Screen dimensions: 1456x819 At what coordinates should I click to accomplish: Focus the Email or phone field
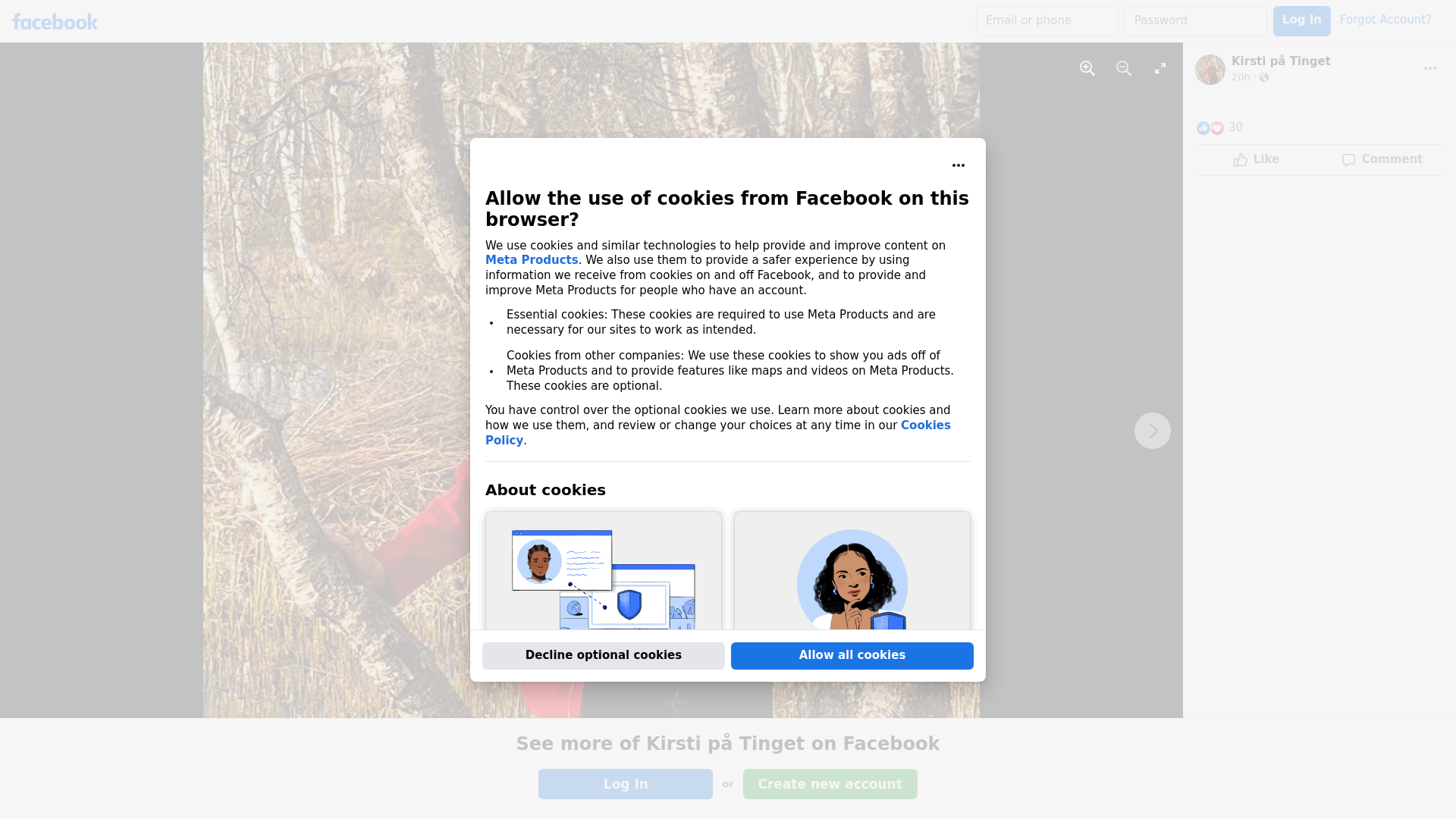(x=1047, y=21)
